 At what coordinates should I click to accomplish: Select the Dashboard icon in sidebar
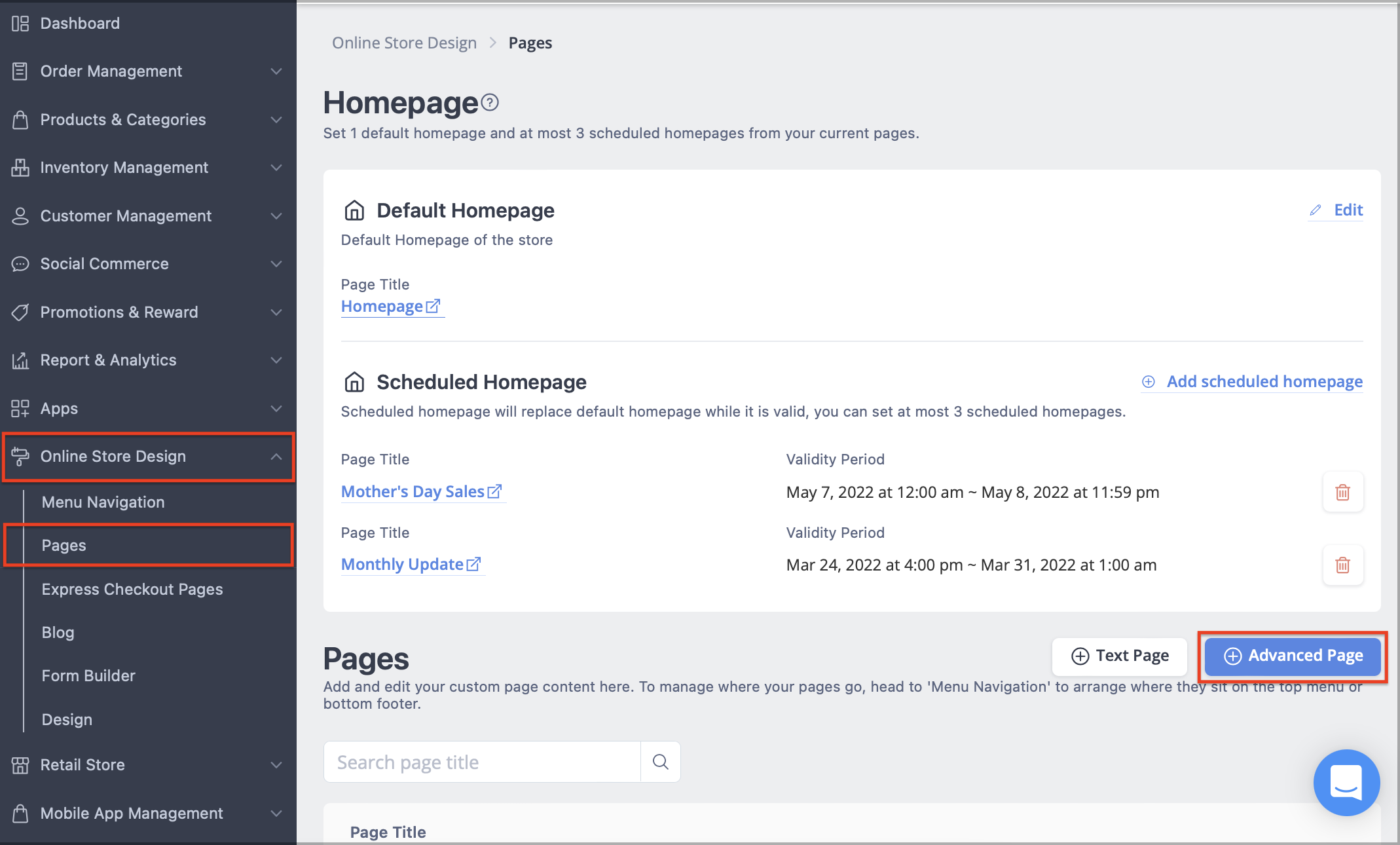tap(20, 23)
